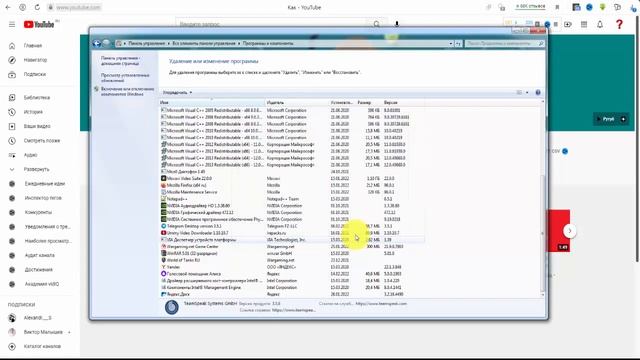
Task: Select the Telegram Desktop program row
Action: [x=292, y=226]
